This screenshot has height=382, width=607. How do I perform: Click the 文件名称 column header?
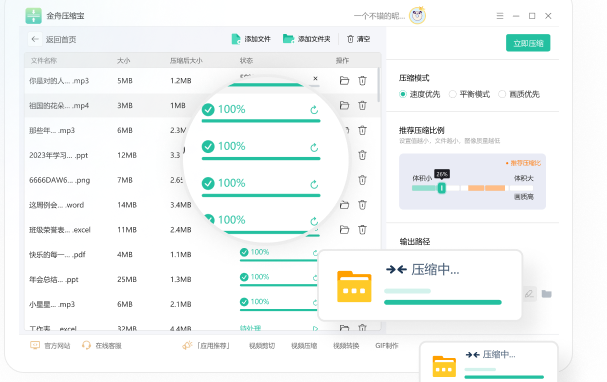(x=44, y=61)
